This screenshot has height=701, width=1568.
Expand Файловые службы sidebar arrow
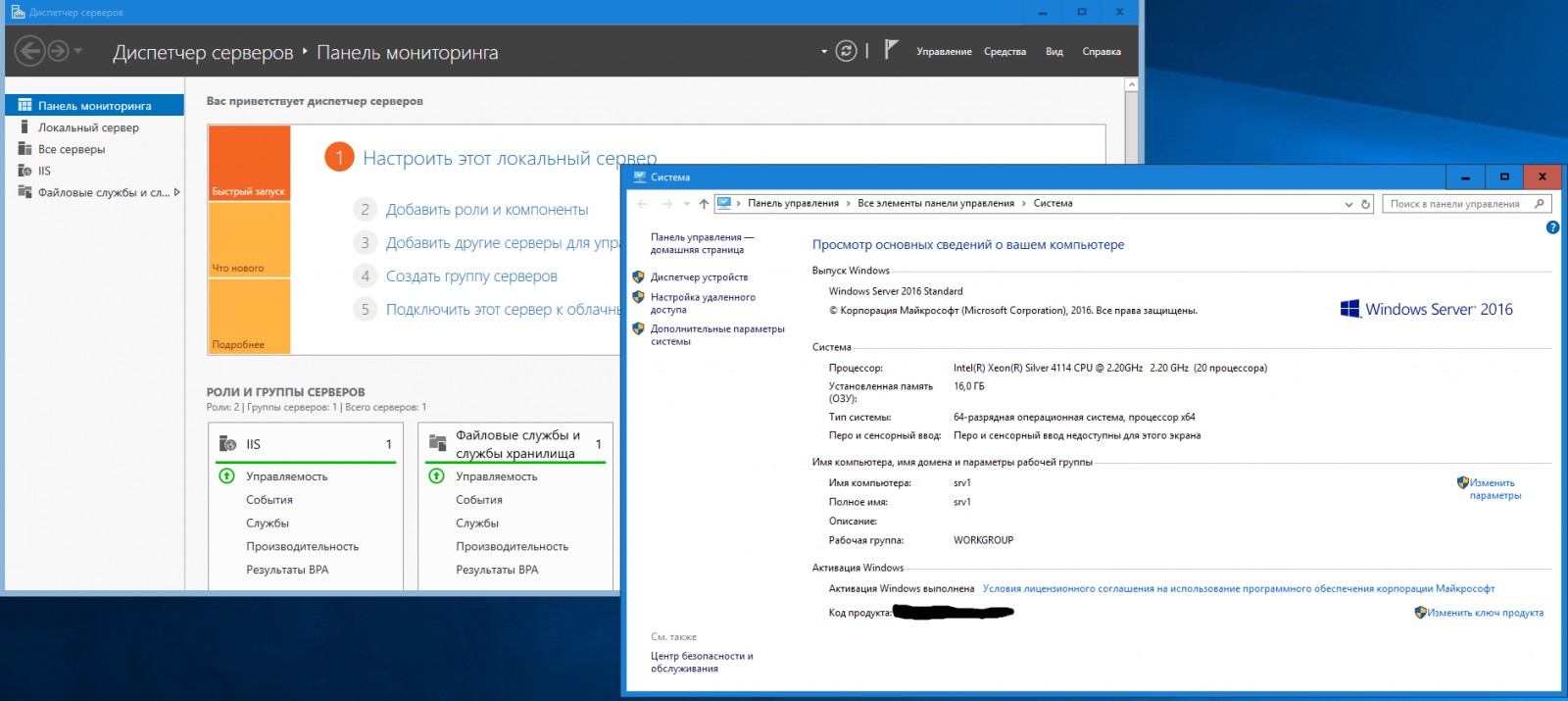(x=177, y=192)
